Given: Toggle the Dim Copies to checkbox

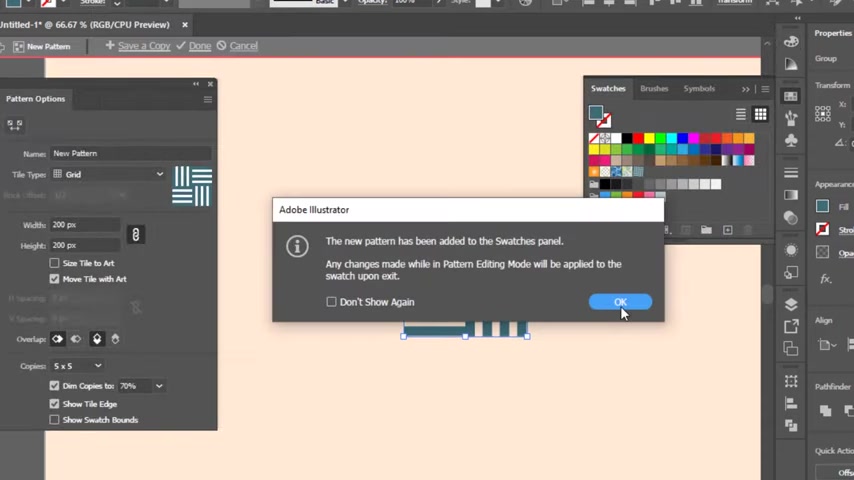Looking at the screenshot, I should coord(54,386).
